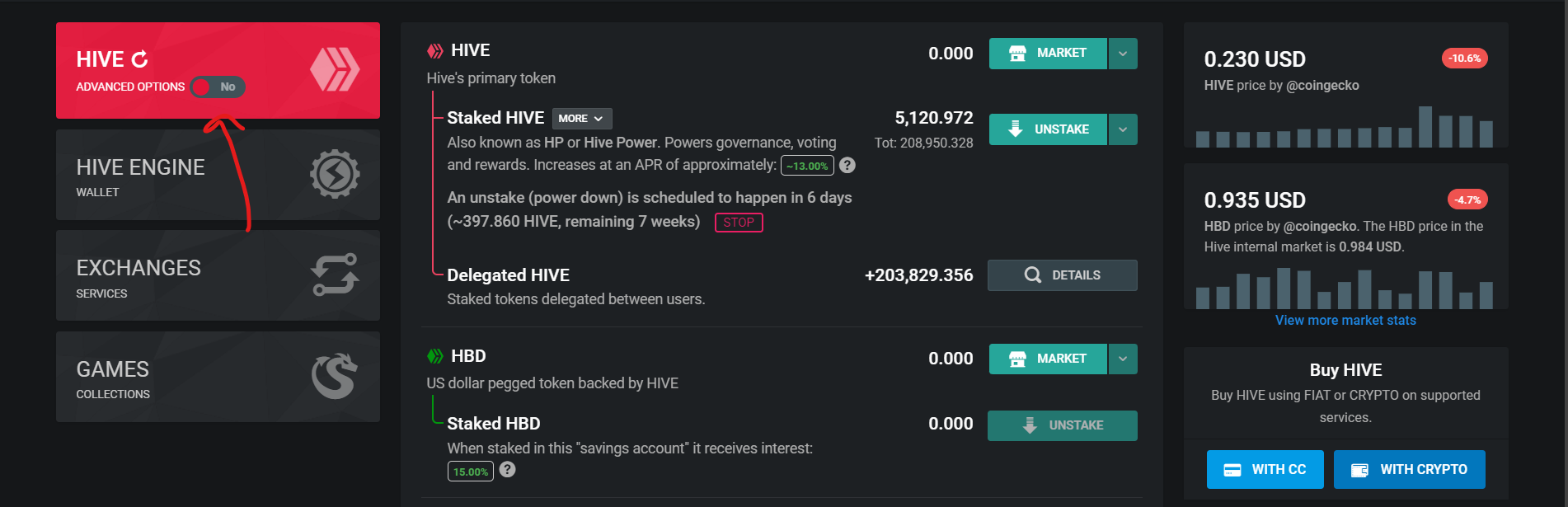Click the HIVE Market button
The width and height of the screenshot is (1568, 507).
[1048, 54]
